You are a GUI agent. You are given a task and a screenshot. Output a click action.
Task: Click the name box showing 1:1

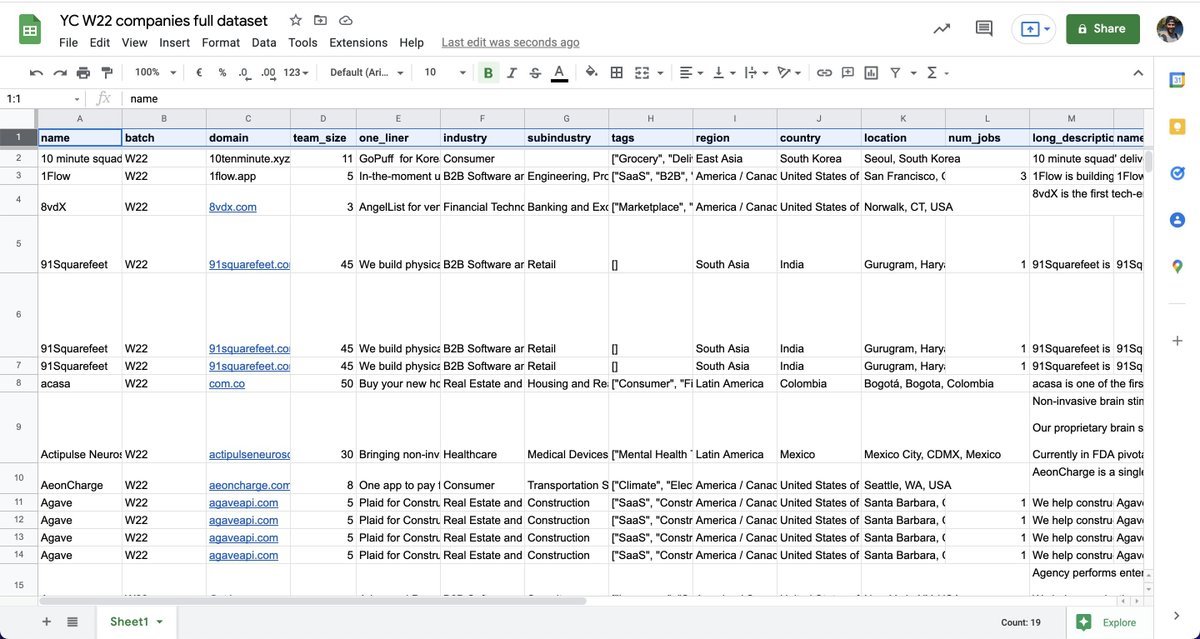point(43,99)
